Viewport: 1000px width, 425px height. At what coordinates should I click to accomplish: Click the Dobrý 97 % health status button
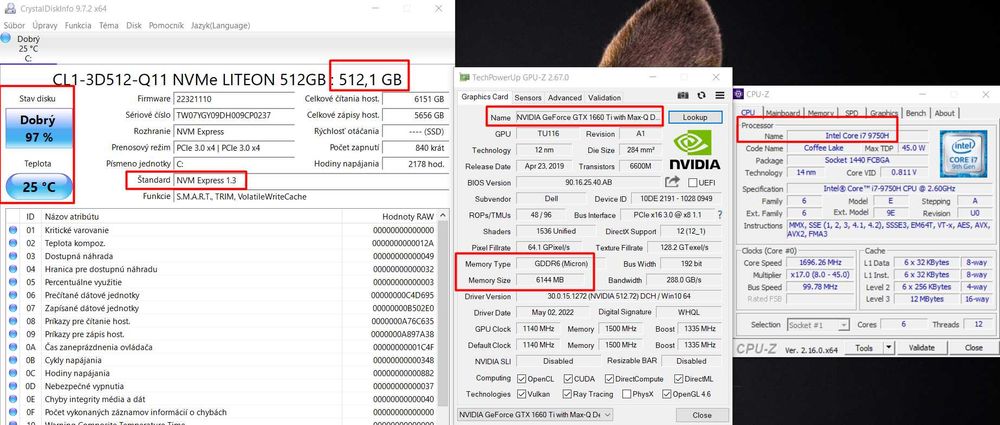[38, 128]
